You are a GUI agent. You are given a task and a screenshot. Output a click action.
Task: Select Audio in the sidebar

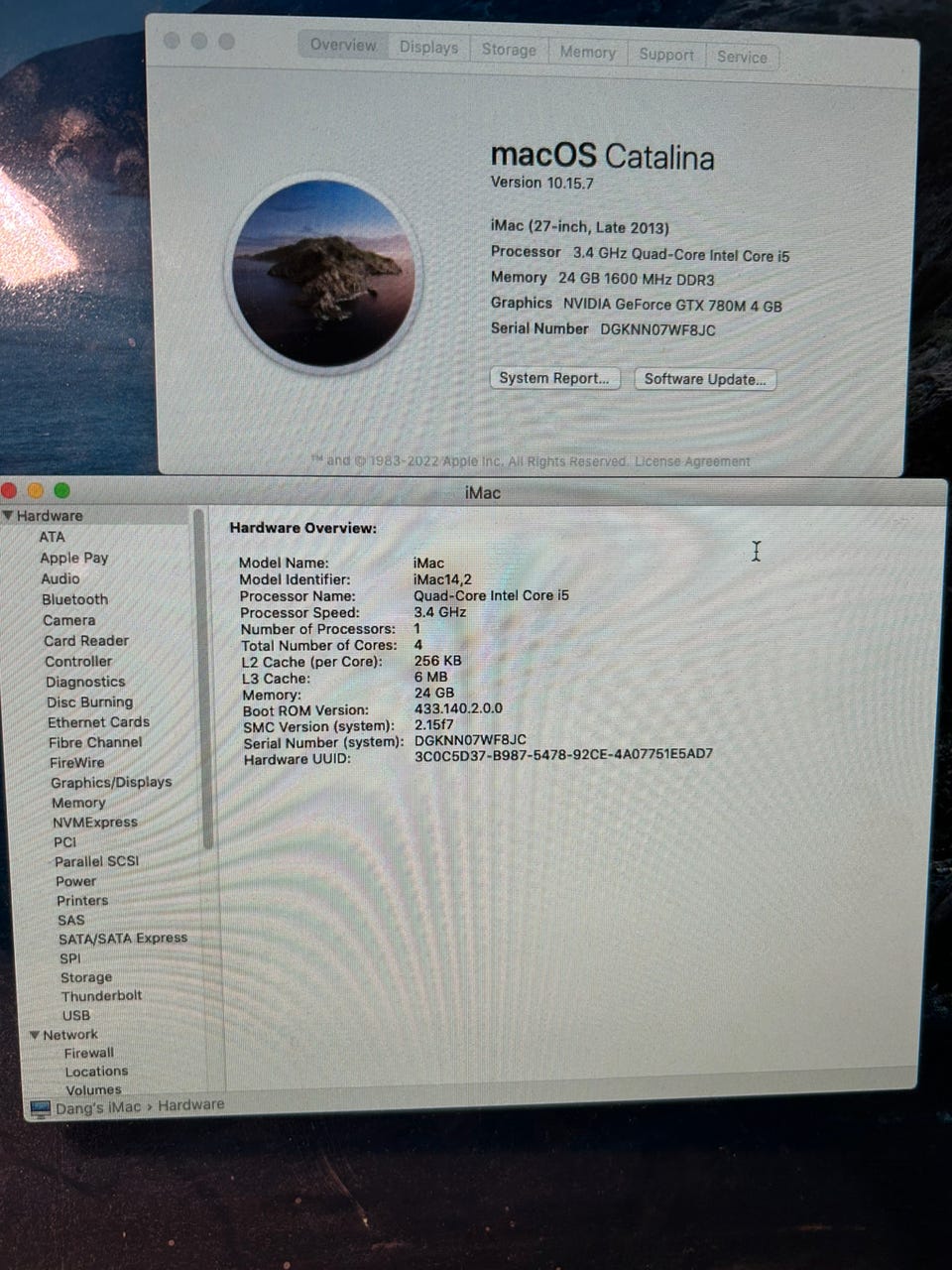[x=60, y=578]
